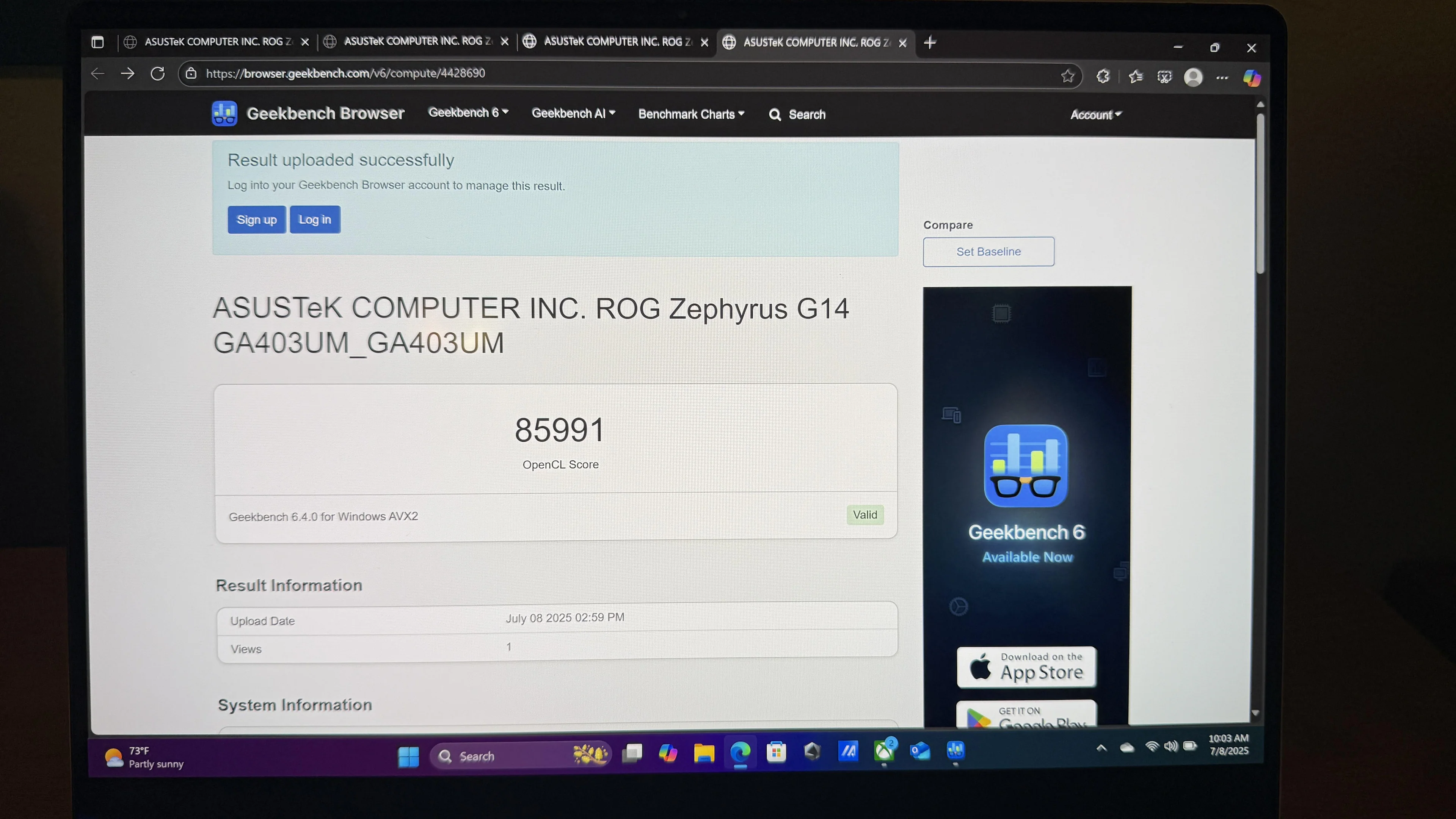
Task: Expand the Account dropdown menu
Action: coord(1095,115)
